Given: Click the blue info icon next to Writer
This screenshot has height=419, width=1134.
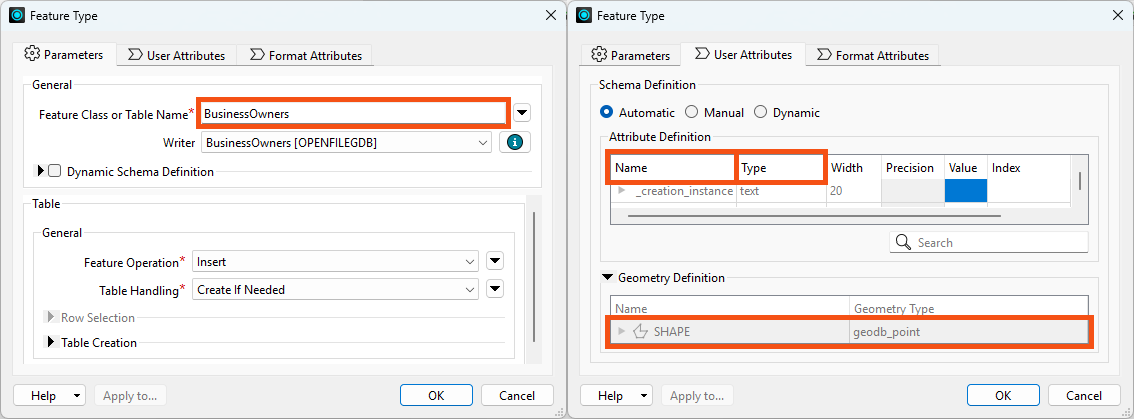Looking at the screenshot, I should coord(515,143).
